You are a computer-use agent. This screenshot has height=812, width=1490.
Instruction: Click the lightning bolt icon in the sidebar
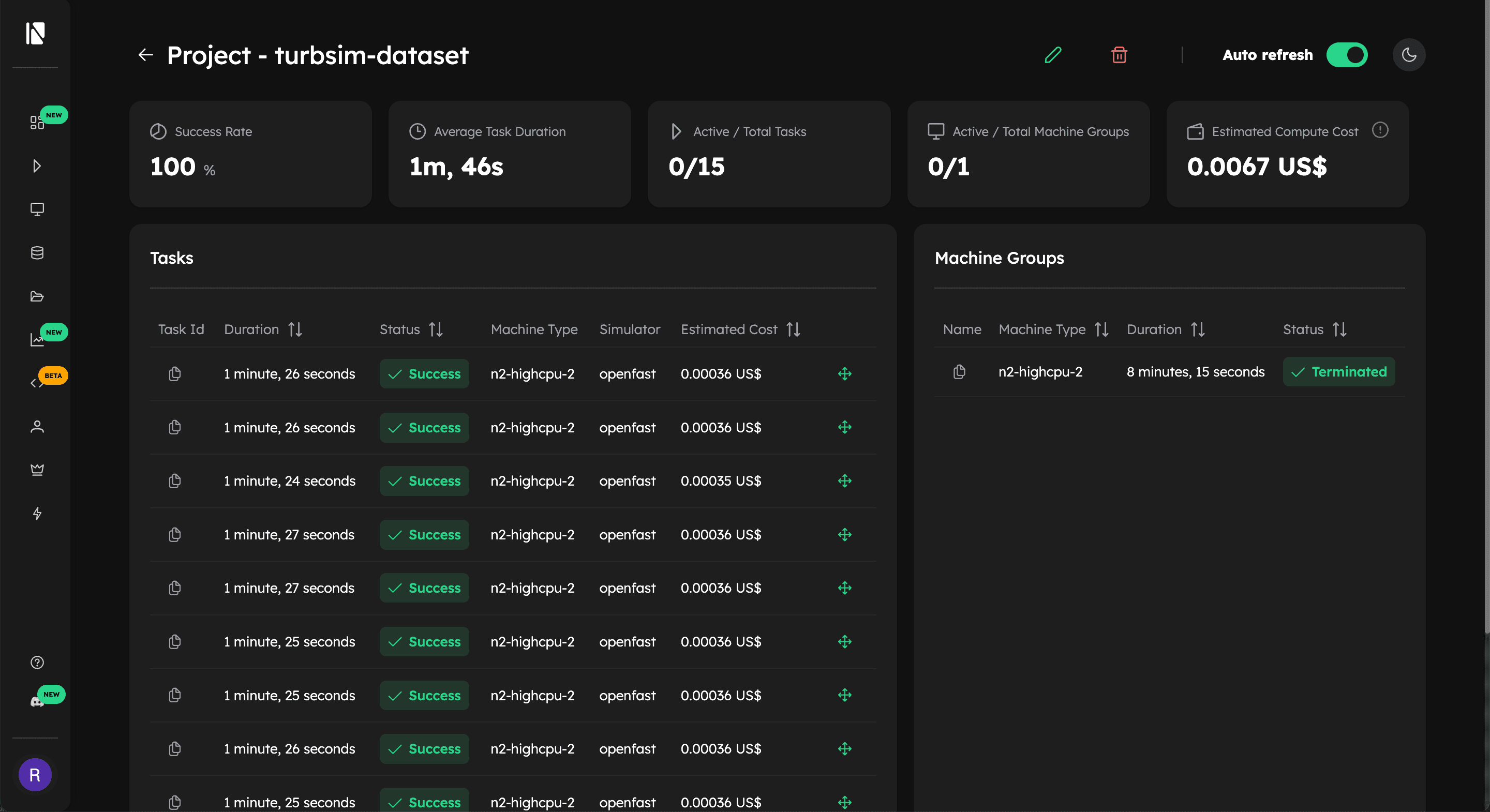coord(37,513)
